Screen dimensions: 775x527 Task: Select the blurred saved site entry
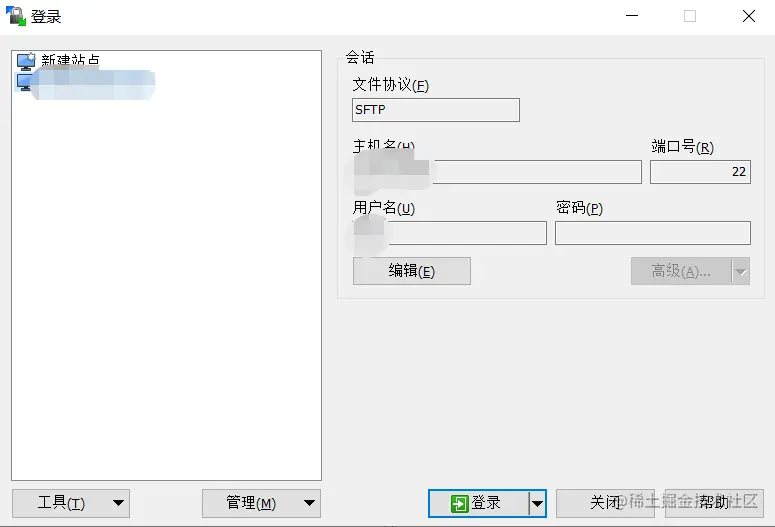tap(86, 84)
